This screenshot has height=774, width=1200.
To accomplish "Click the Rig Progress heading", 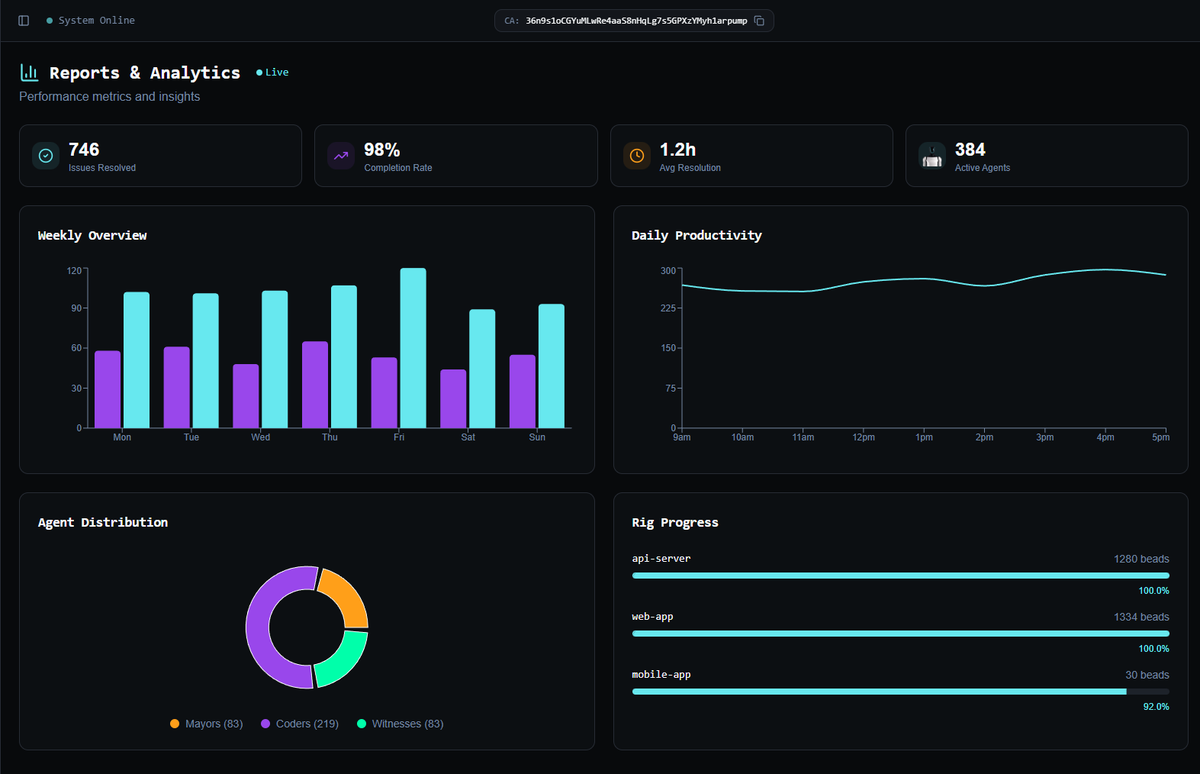I will pyautogui.click(x=675, y=522).
